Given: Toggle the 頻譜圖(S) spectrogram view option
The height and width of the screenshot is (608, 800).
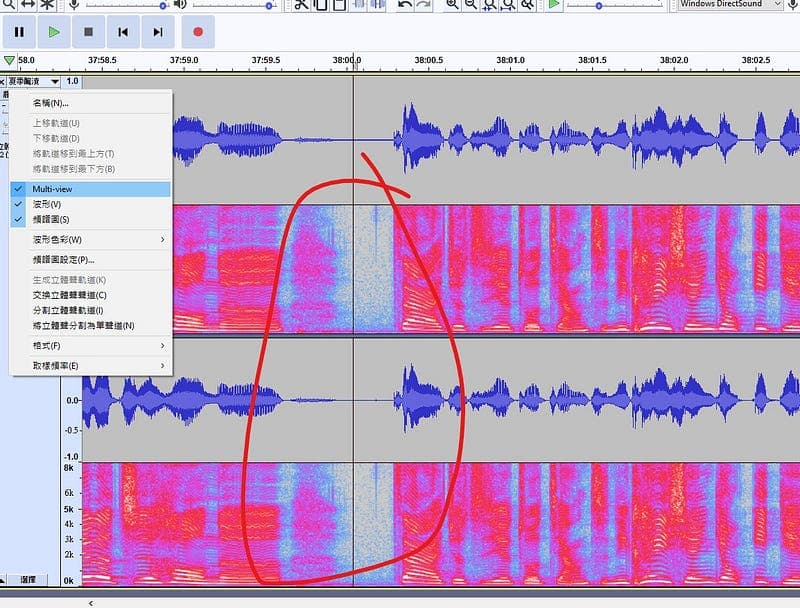Looking at the screenshot, I should (x=91, y=219).
